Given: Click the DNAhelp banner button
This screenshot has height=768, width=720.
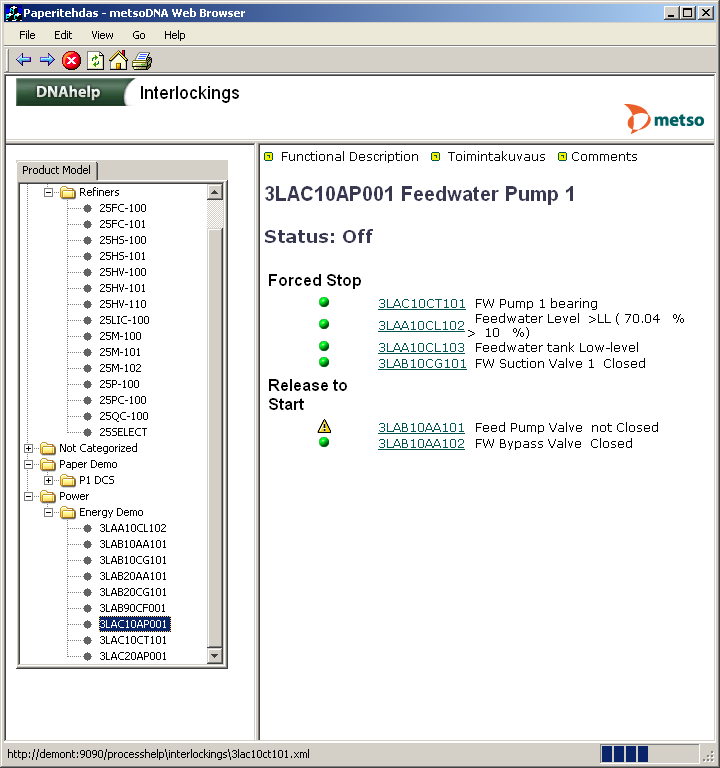Looking at the screenshot, I should click(x=69, y=92).
